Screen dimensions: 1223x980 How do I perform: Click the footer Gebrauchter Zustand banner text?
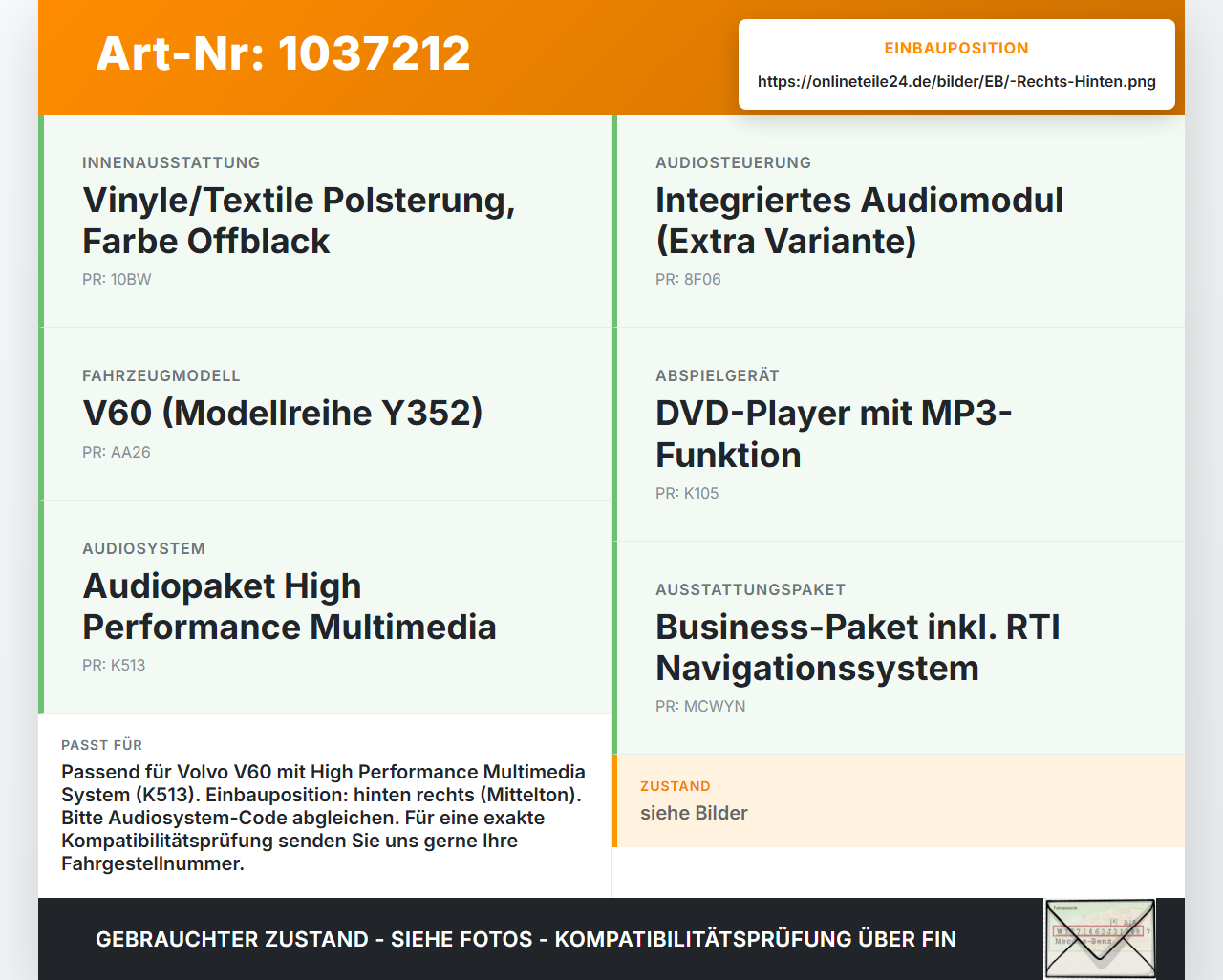[x=526, y=939]
